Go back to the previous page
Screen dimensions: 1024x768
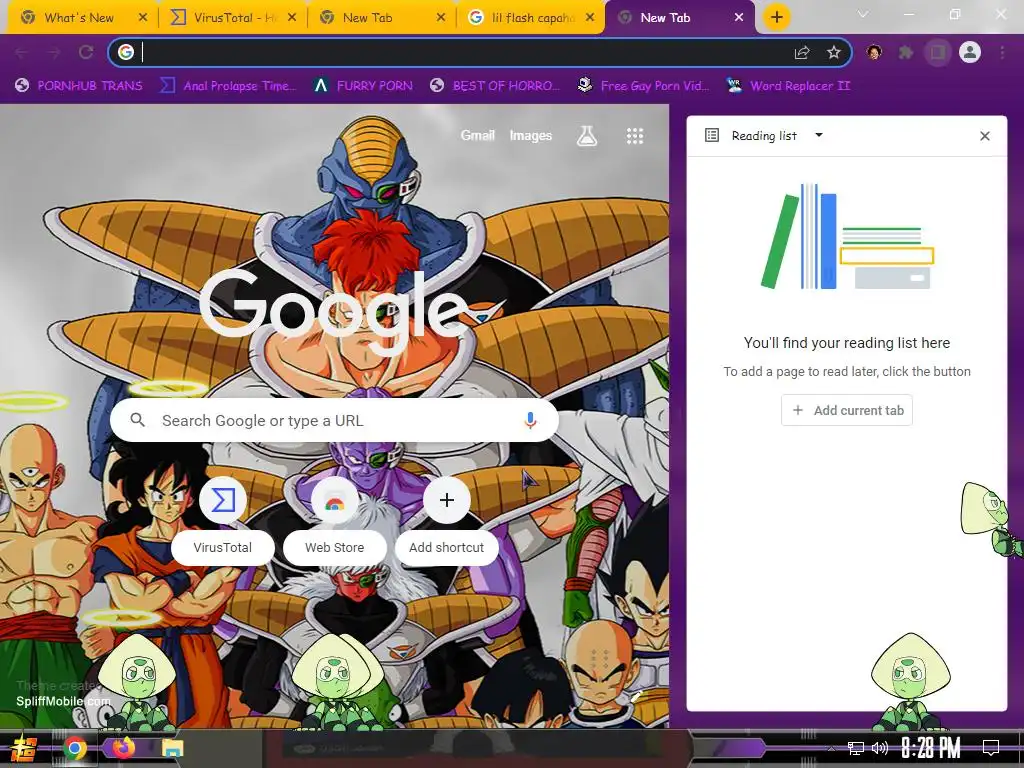tap(22, 52)
